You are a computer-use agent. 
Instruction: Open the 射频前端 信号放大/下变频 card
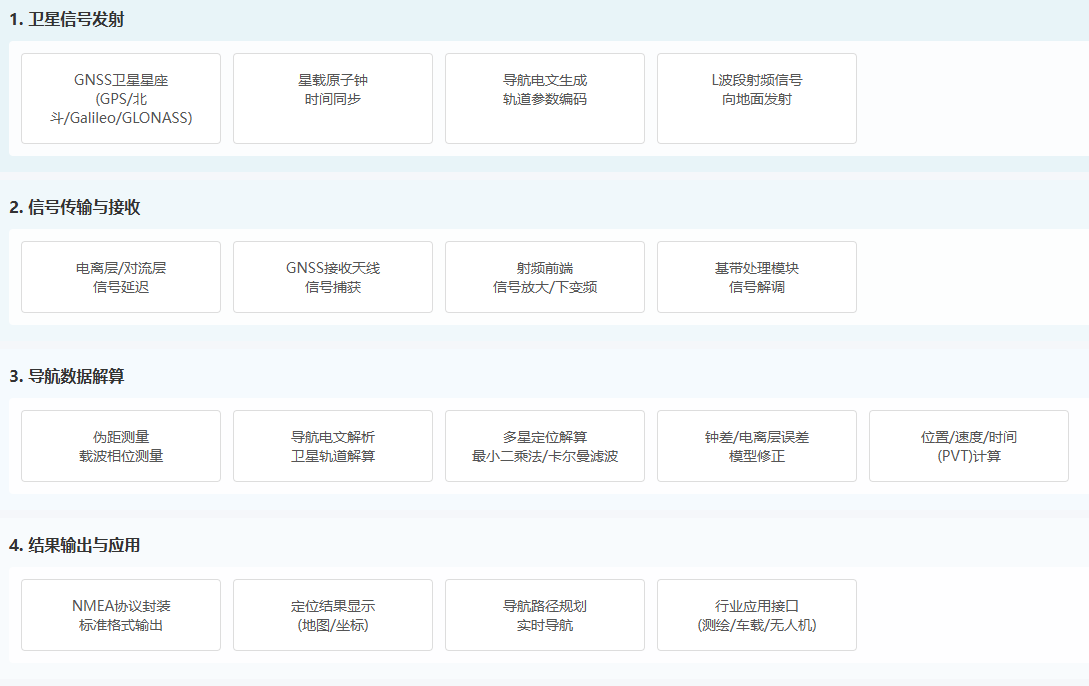(545, 277)
